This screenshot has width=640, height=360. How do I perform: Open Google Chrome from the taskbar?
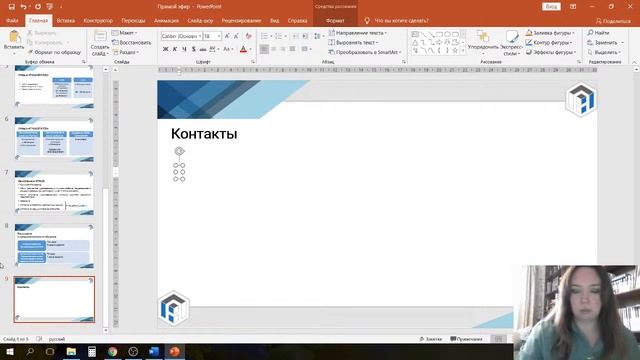click(113, 351)
